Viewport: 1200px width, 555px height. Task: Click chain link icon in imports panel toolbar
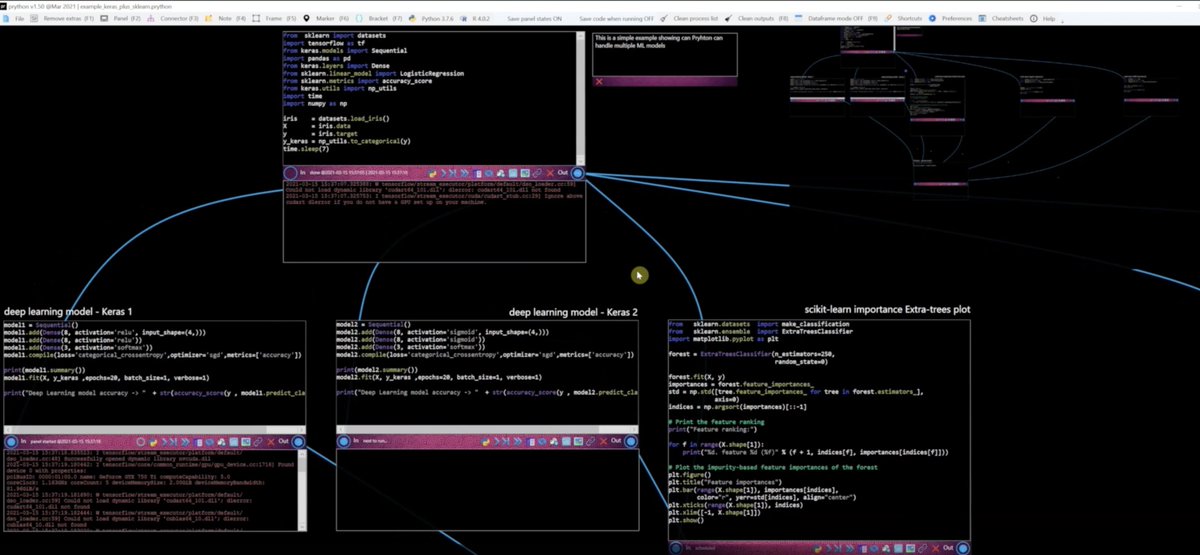click(x=537, y=173)
